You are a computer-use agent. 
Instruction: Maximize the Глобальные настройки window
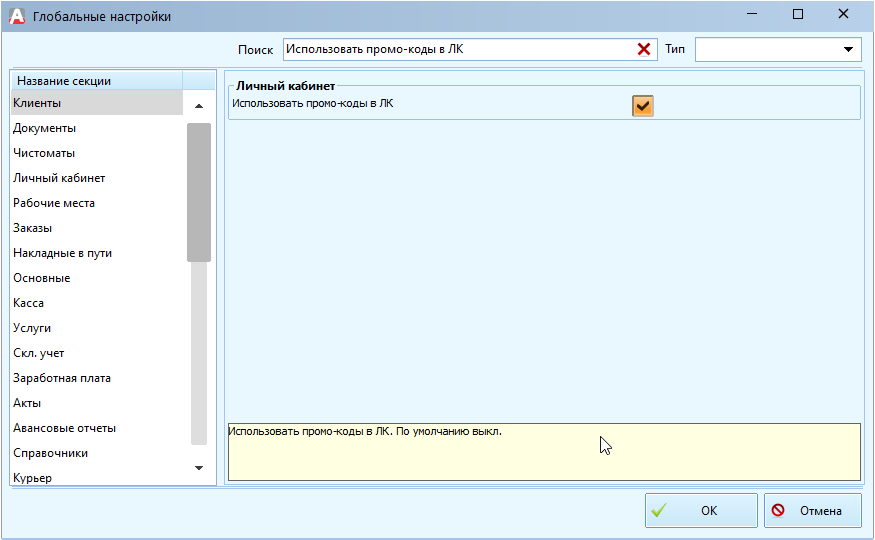point(797,15)
